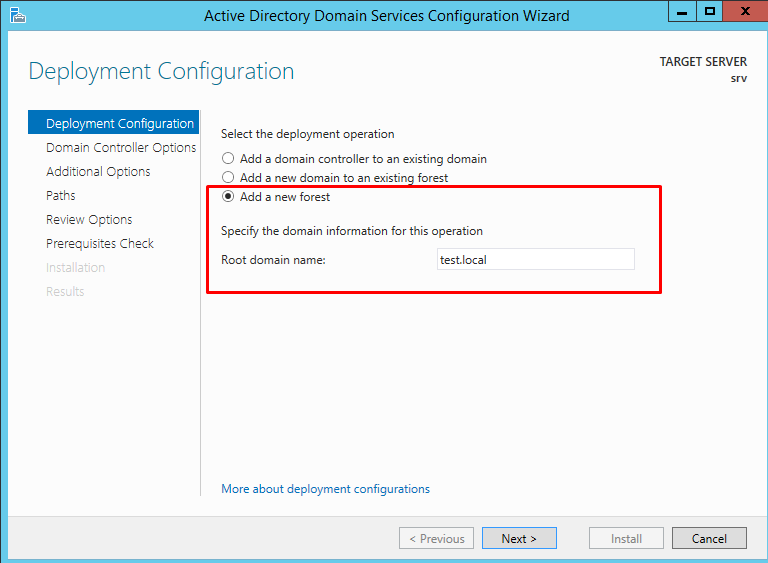This screenshot has width=768, height=563.
Task: Click Specify the domain information text
Action: coord(352,231)
